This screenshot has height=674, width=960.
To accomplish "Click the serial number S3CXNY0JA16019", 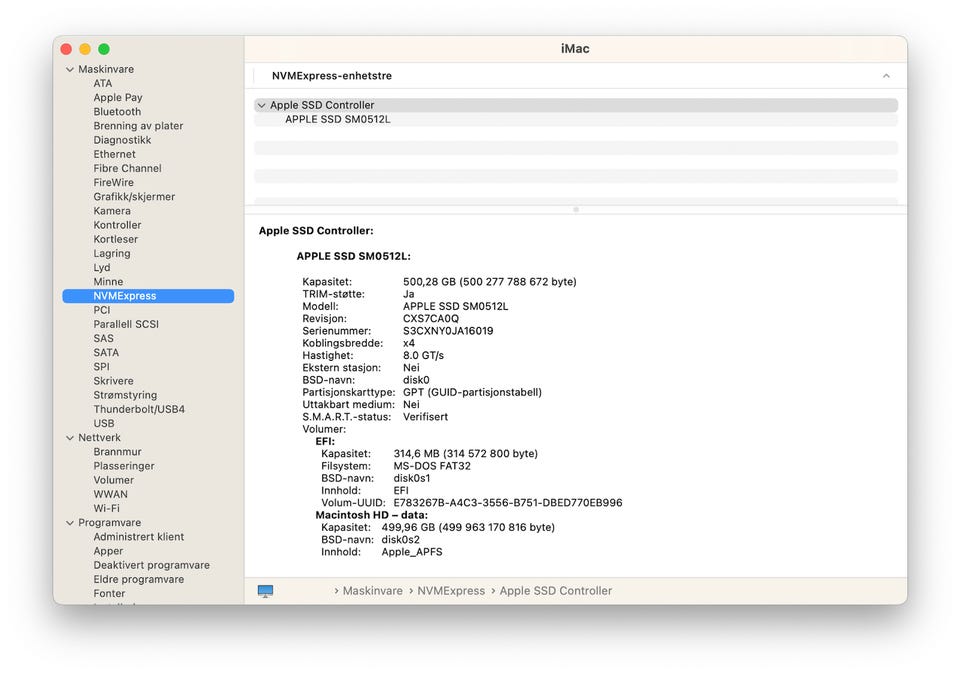I will pos(448,331).
